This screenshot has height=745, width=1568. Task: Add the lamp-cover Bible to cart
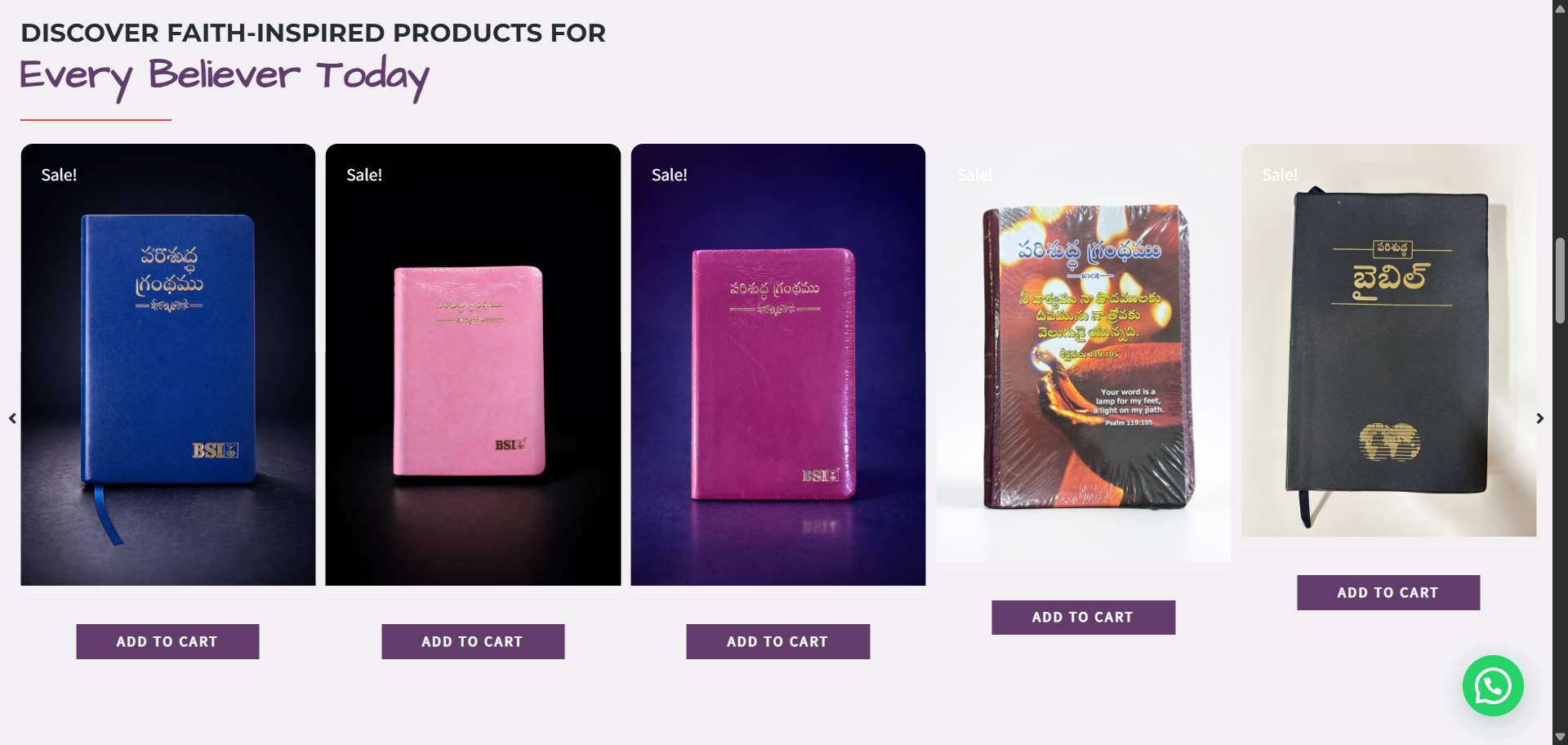pyautogui.click(x=1083, y=617)
